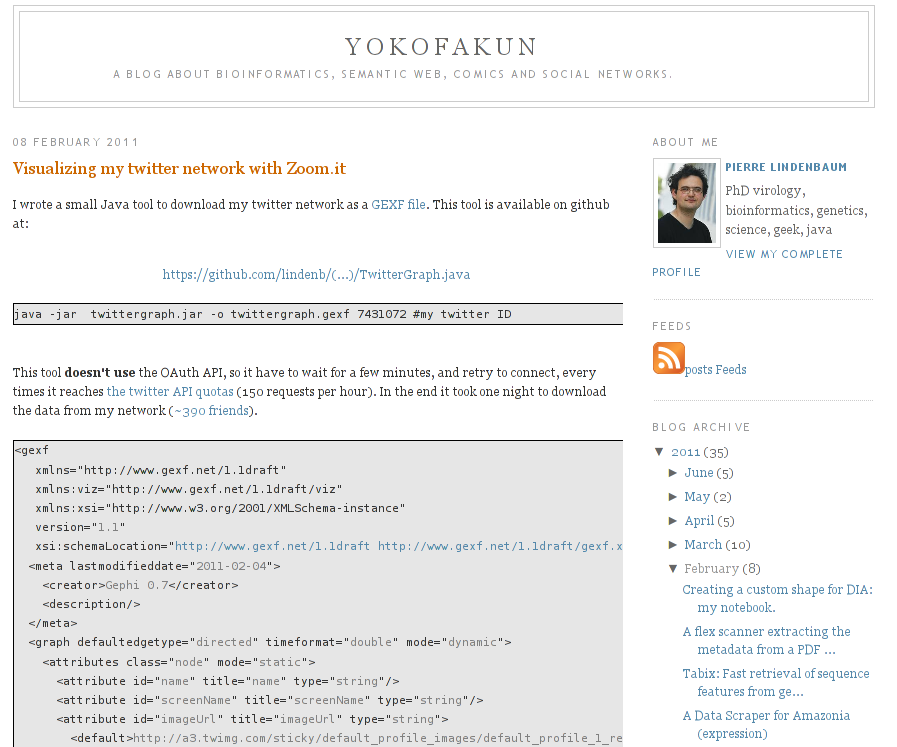This screenshot has height=747, width=897.
Task: Expand the June archive arrow
Action: pyautogui.click(x=673, y=472)
